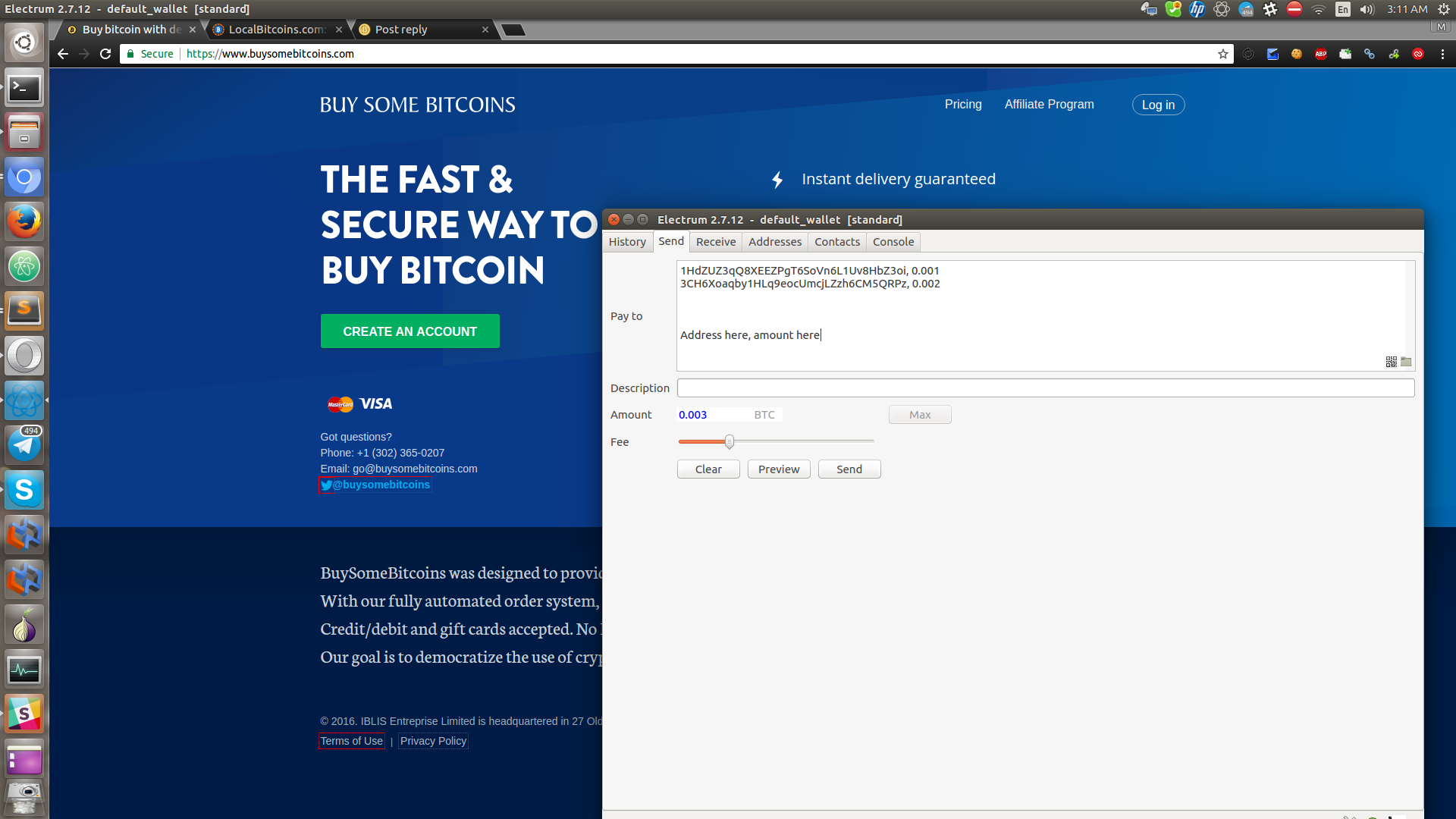Open the cookie editor extension
The image size is (1456, 819).
tap(1297, 54)
